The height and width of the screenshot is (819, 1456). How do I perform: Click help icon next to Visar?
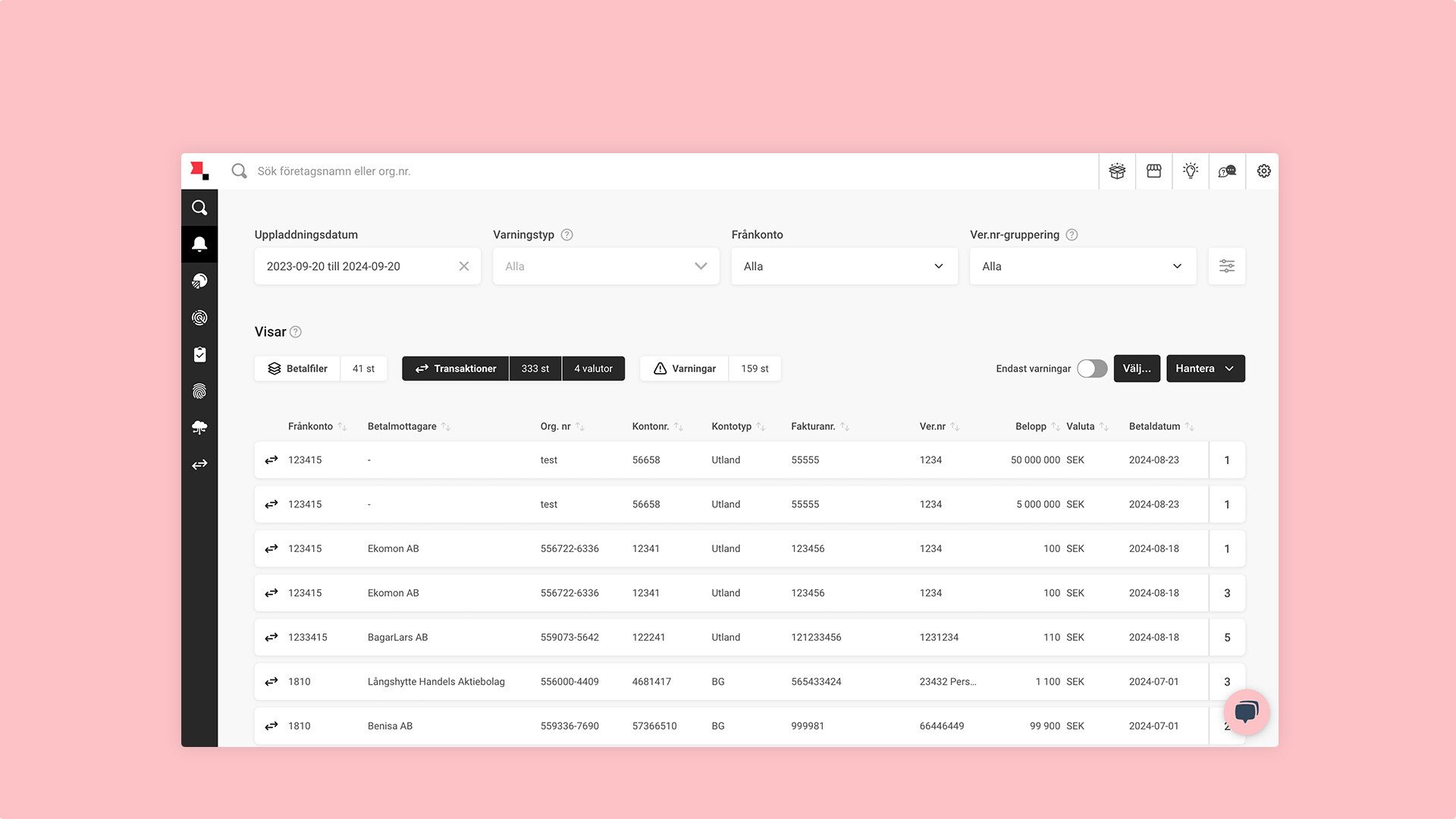296,332
